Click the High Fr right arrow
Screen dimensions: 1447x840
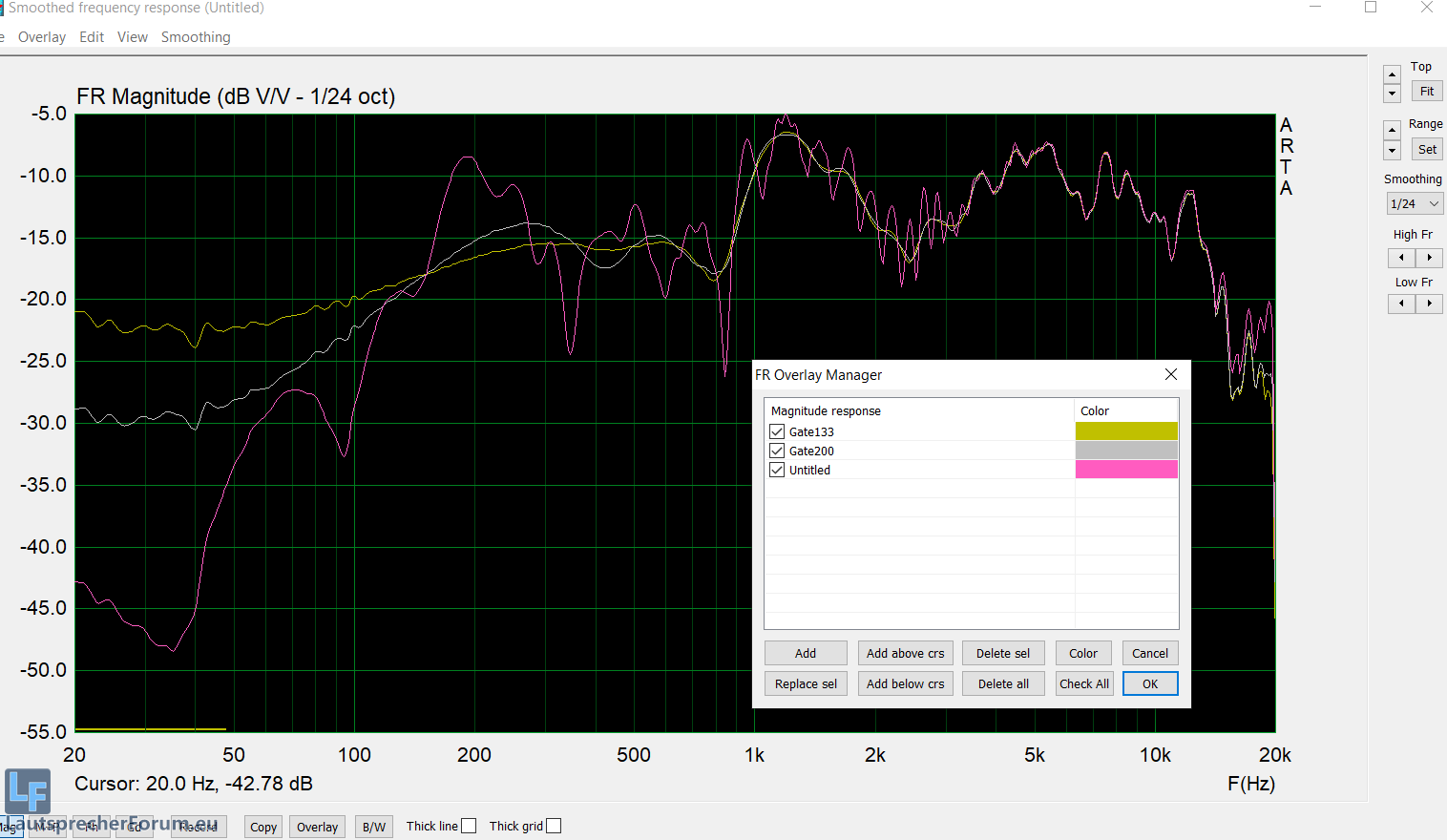[1429, 258]
